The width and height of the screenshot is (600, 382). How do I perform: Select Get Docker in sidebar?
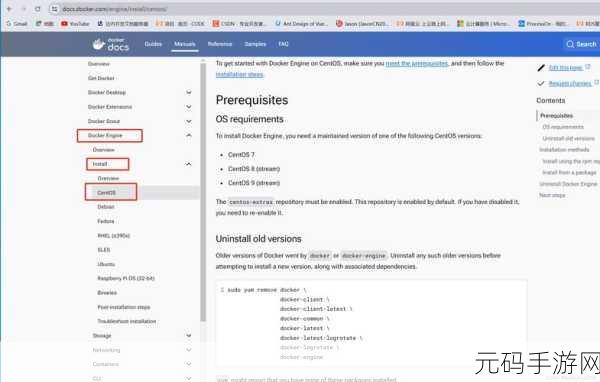[101, 78]
